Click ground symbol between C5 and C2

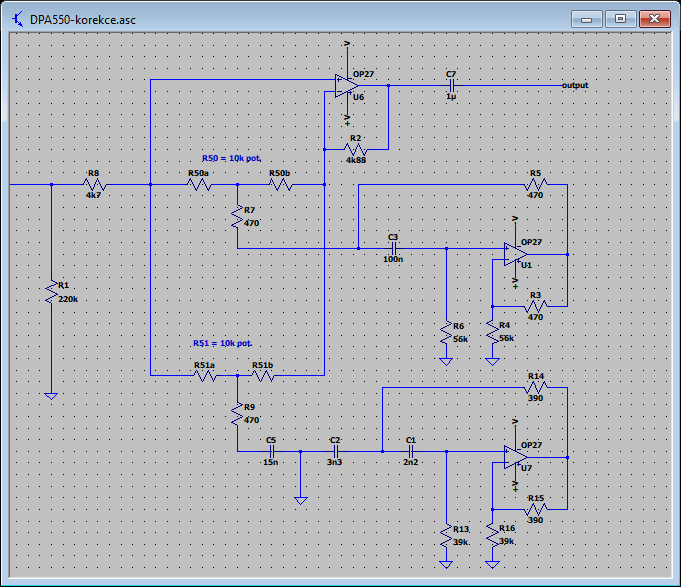(x=301, y=501)
